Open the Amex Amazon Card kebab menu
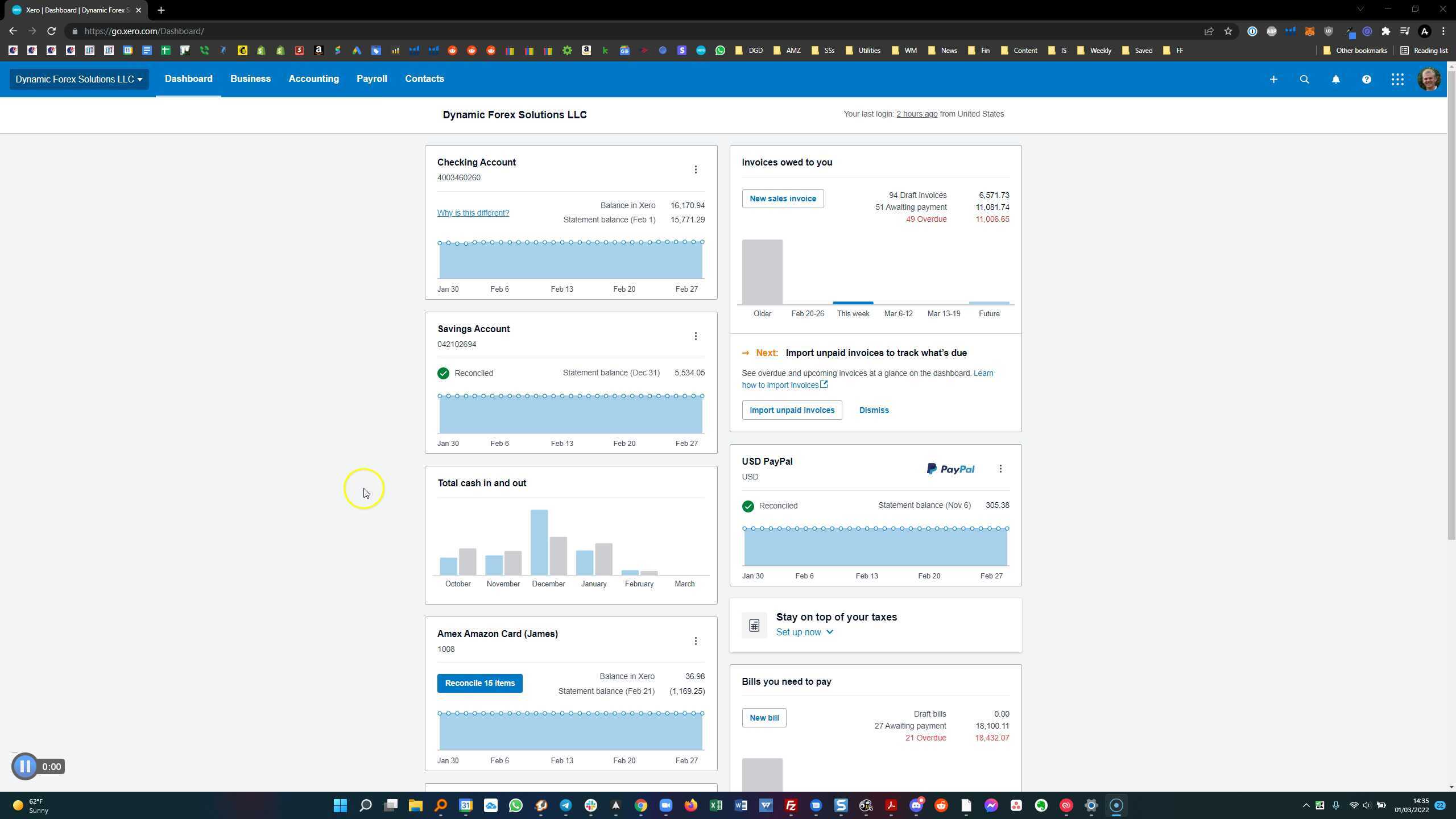Image resolution: width=1456 pixels, height=819 pixels. pos(696,640)
